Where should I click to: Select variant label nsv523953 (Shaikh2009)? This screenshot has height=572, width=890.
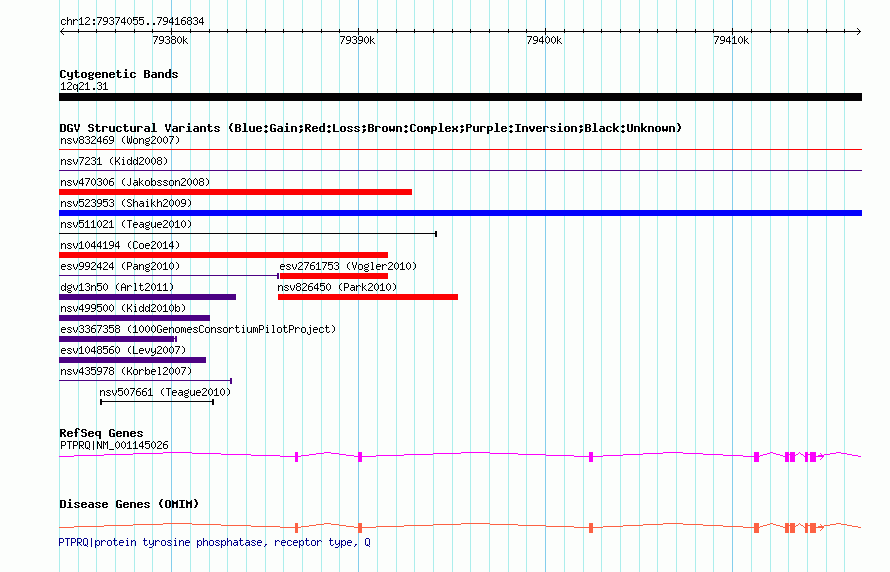[x=126, y=203]
